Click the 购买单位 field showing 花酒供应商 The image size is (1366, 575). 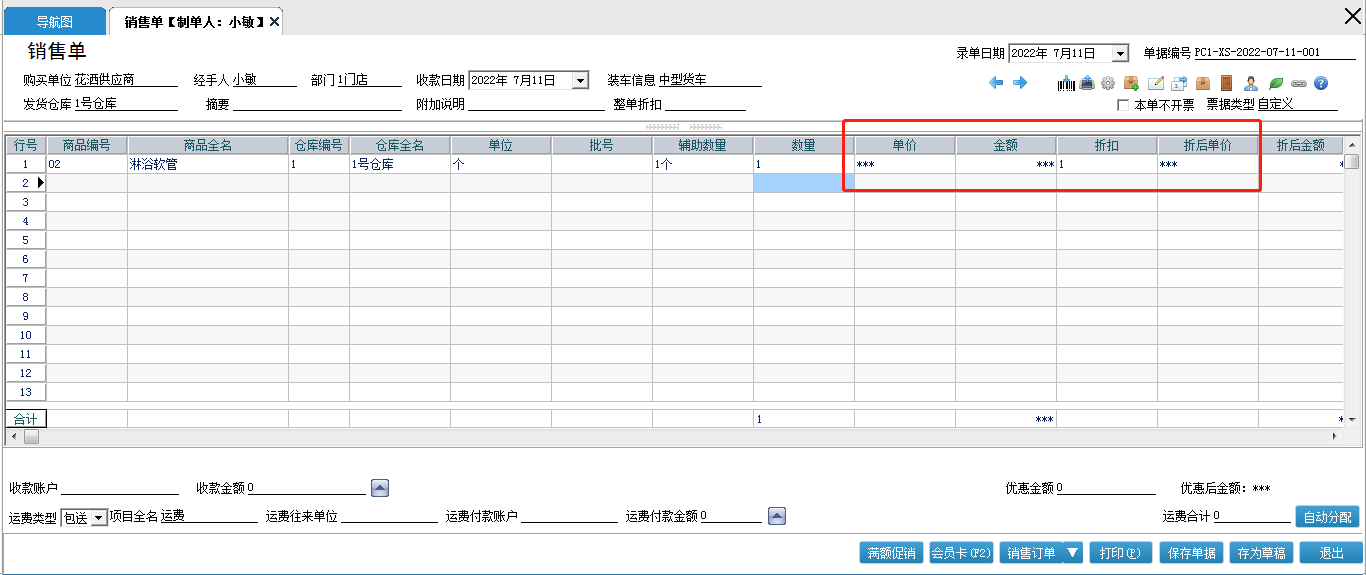[x=126, y=80]
